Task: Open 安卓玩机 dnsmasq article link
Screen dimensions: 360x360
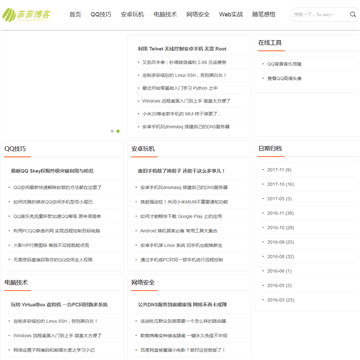Action: (184, 187)
